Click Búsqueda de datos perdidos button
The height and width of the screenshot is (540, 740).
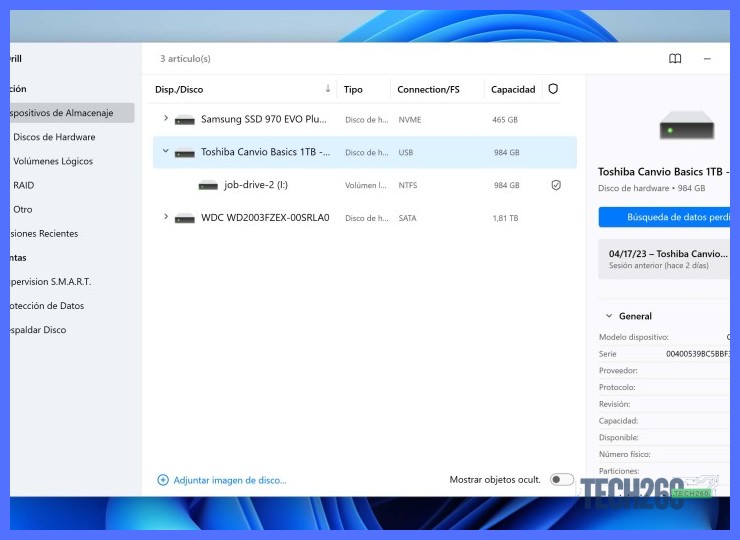point(664,217)
